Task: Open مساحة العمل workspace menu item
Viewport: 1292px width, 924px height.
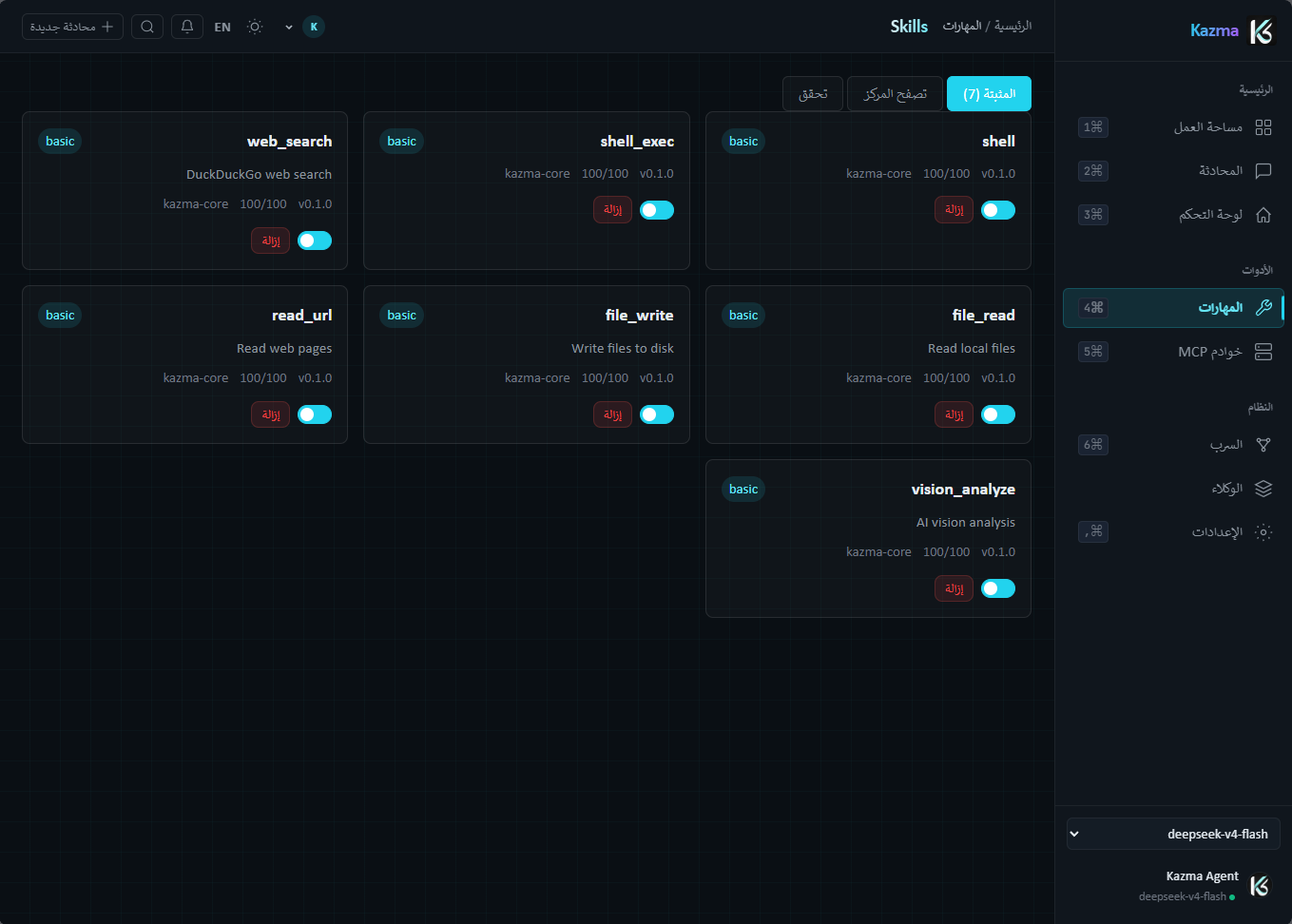Action: coord(1173,127)
